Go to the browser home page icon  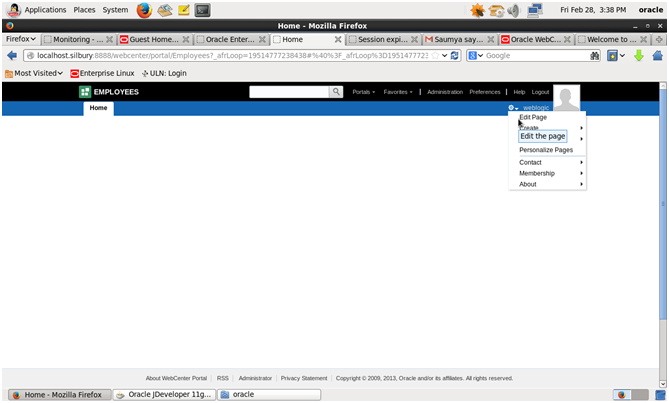[x=657, y=55]
